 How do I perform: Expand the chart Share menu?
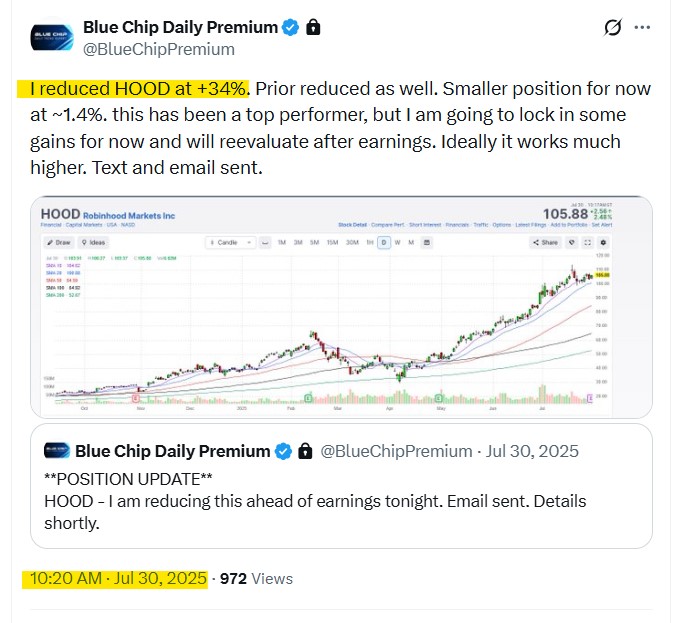pyautogui.click(x=545, y=242)
